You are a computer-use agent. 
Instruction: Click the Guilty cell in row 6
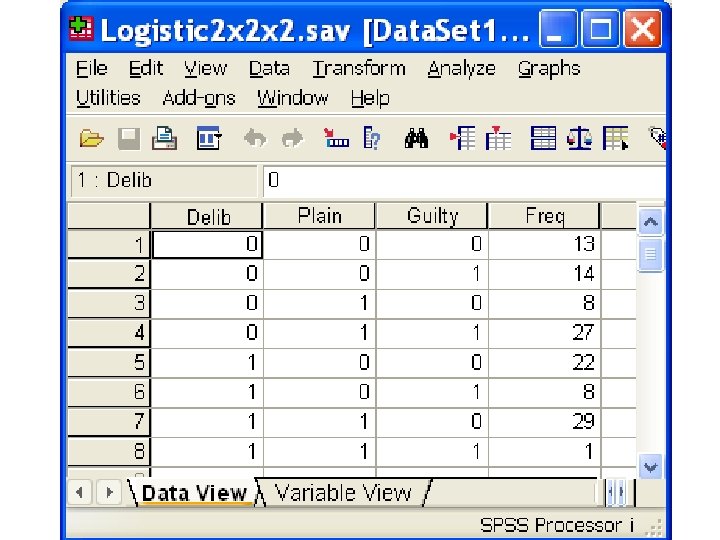[432, 392]
